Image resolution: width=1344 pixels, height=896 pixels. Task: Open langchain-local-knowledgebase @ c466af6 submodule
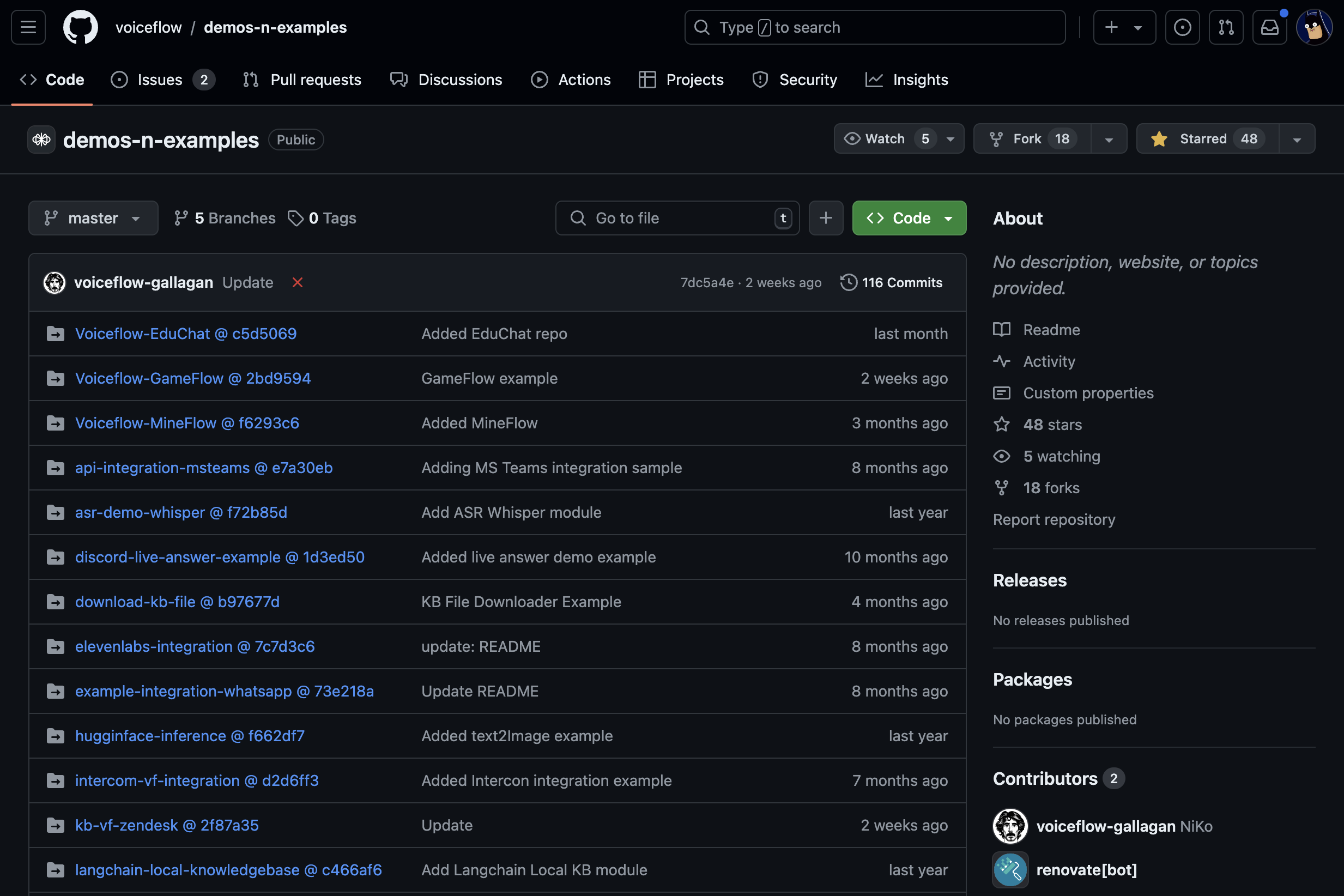pos(228,870)
